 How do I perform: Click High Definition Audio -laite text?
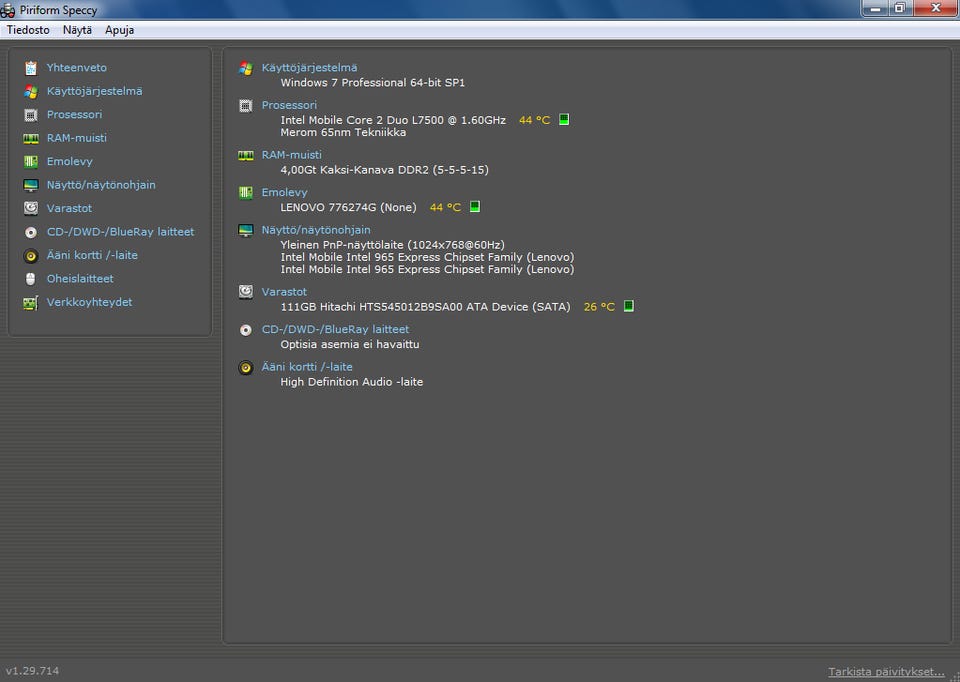[x=351, y=382]
